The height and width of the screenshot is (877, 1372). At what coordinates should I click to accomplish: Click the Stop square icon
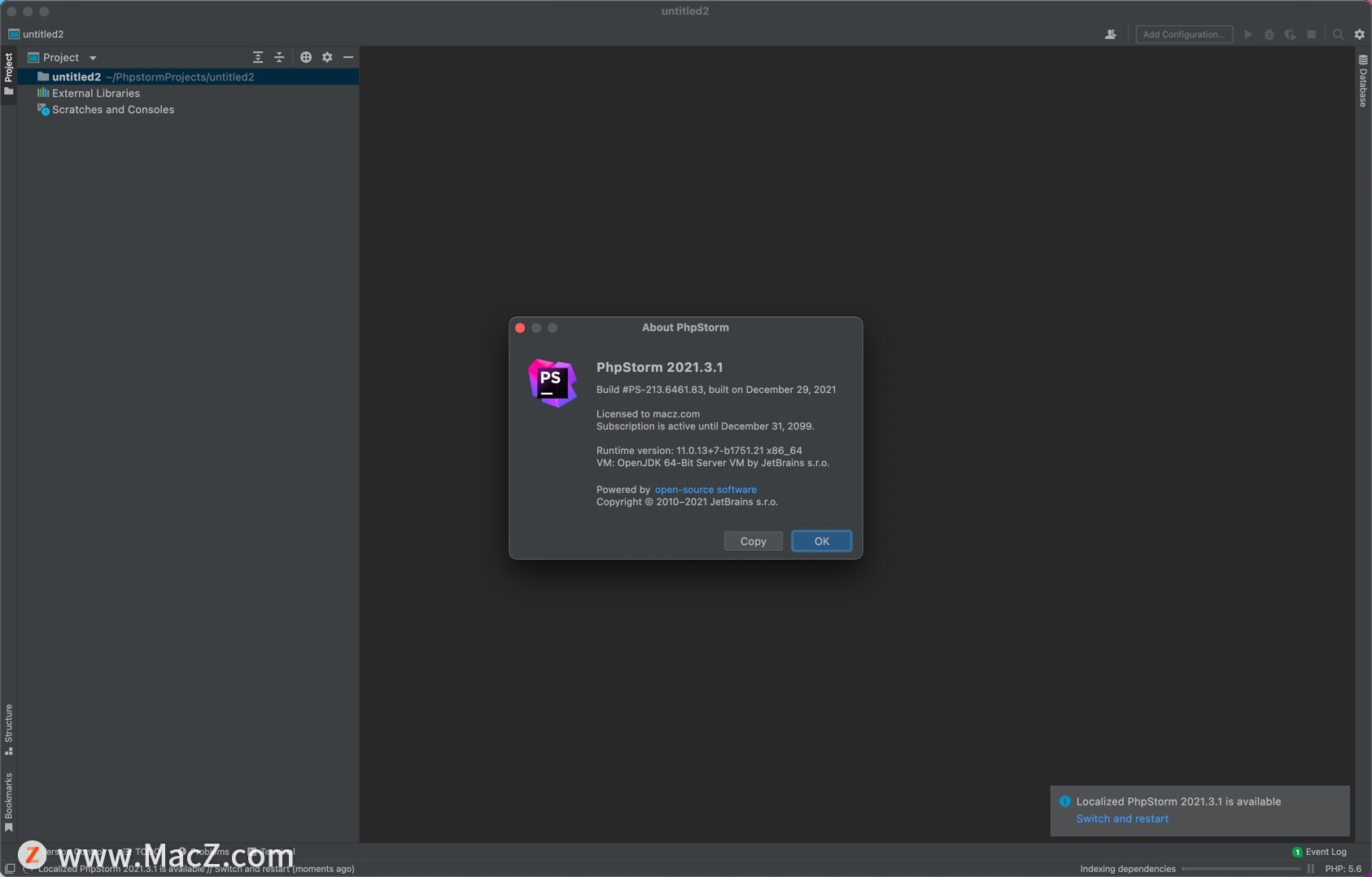tap(1312, 34)
